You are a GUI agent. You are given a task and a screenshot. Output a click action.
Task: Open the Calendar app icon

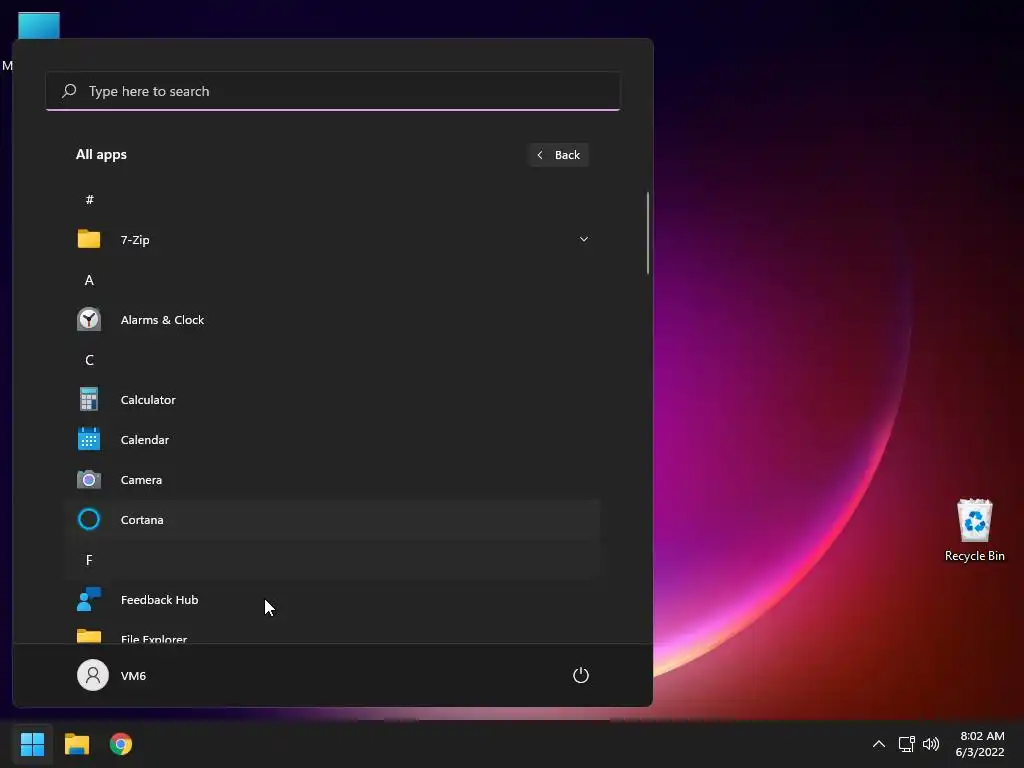(89, 439)
